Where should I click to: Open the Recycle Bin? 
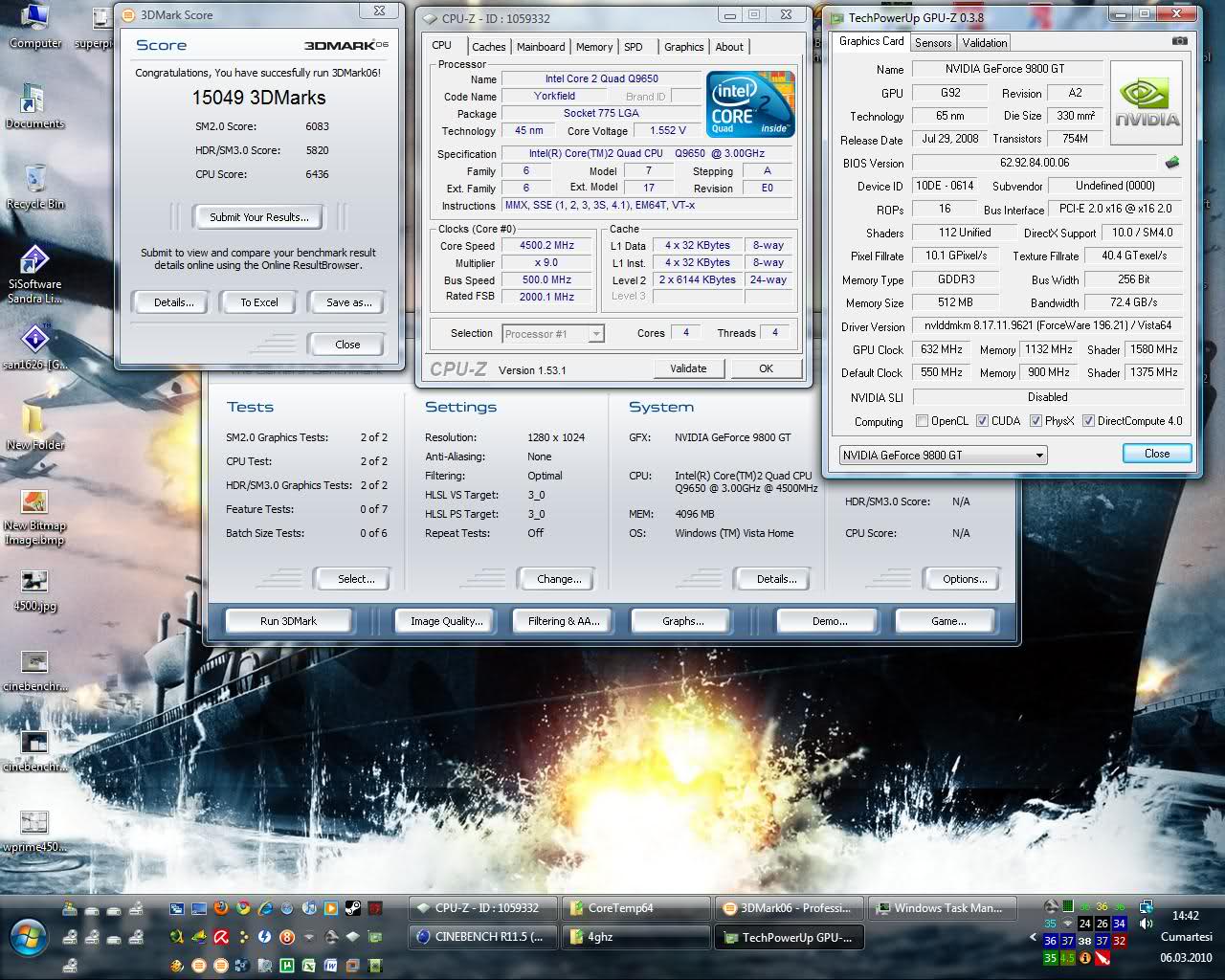(x=34, y=187)
